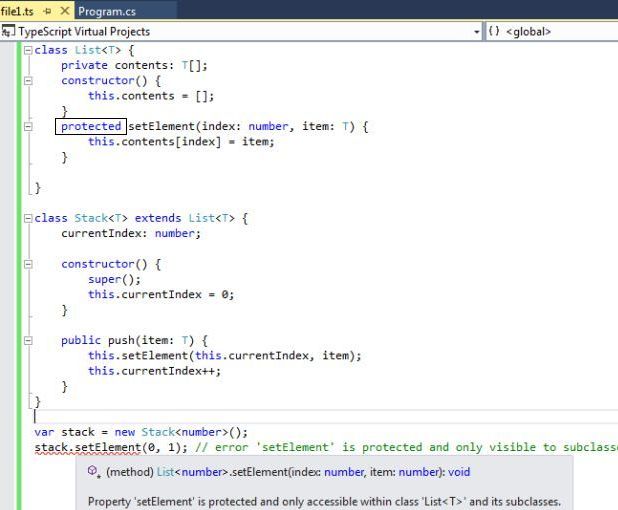
Task: Click the 'super();' call
Action: (x=114, y=279)
